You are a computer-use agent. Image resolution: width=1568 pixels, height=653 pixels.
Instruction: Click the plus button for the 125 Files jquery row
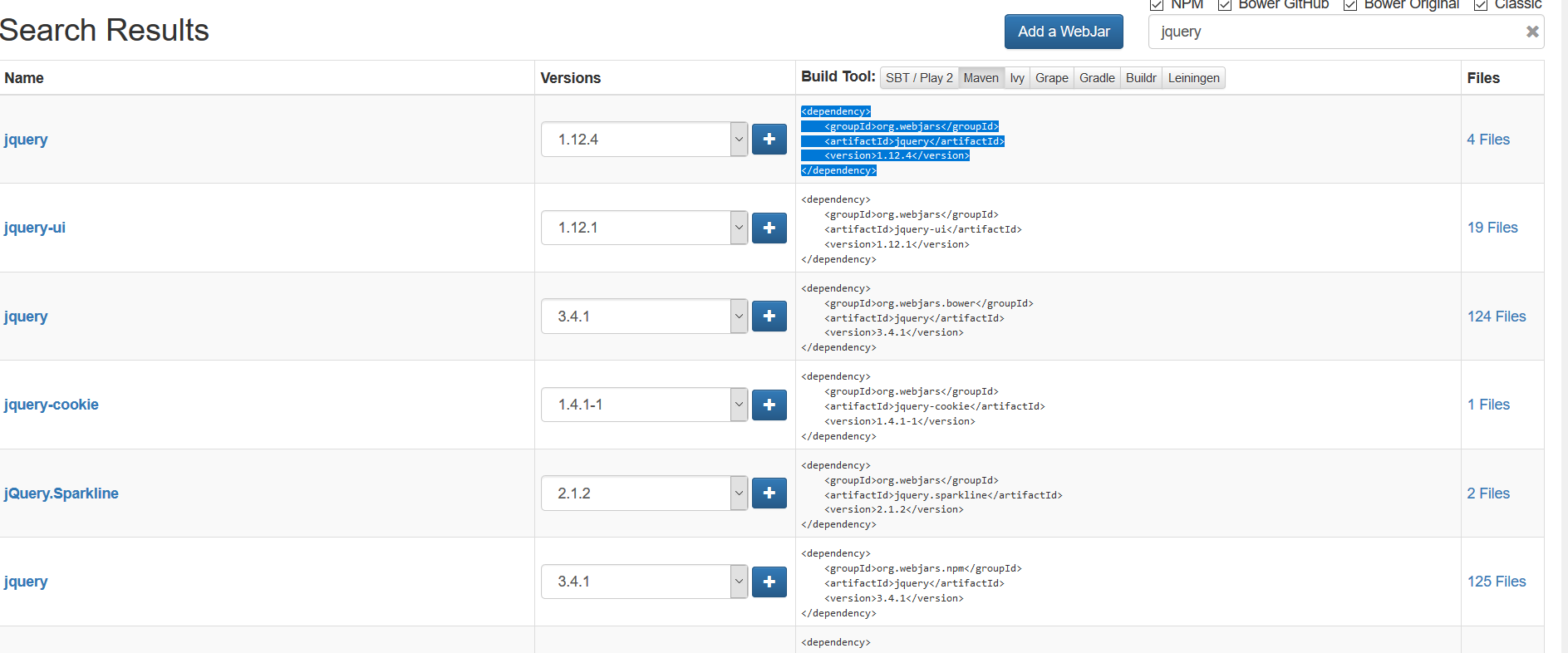coord(769,582)
